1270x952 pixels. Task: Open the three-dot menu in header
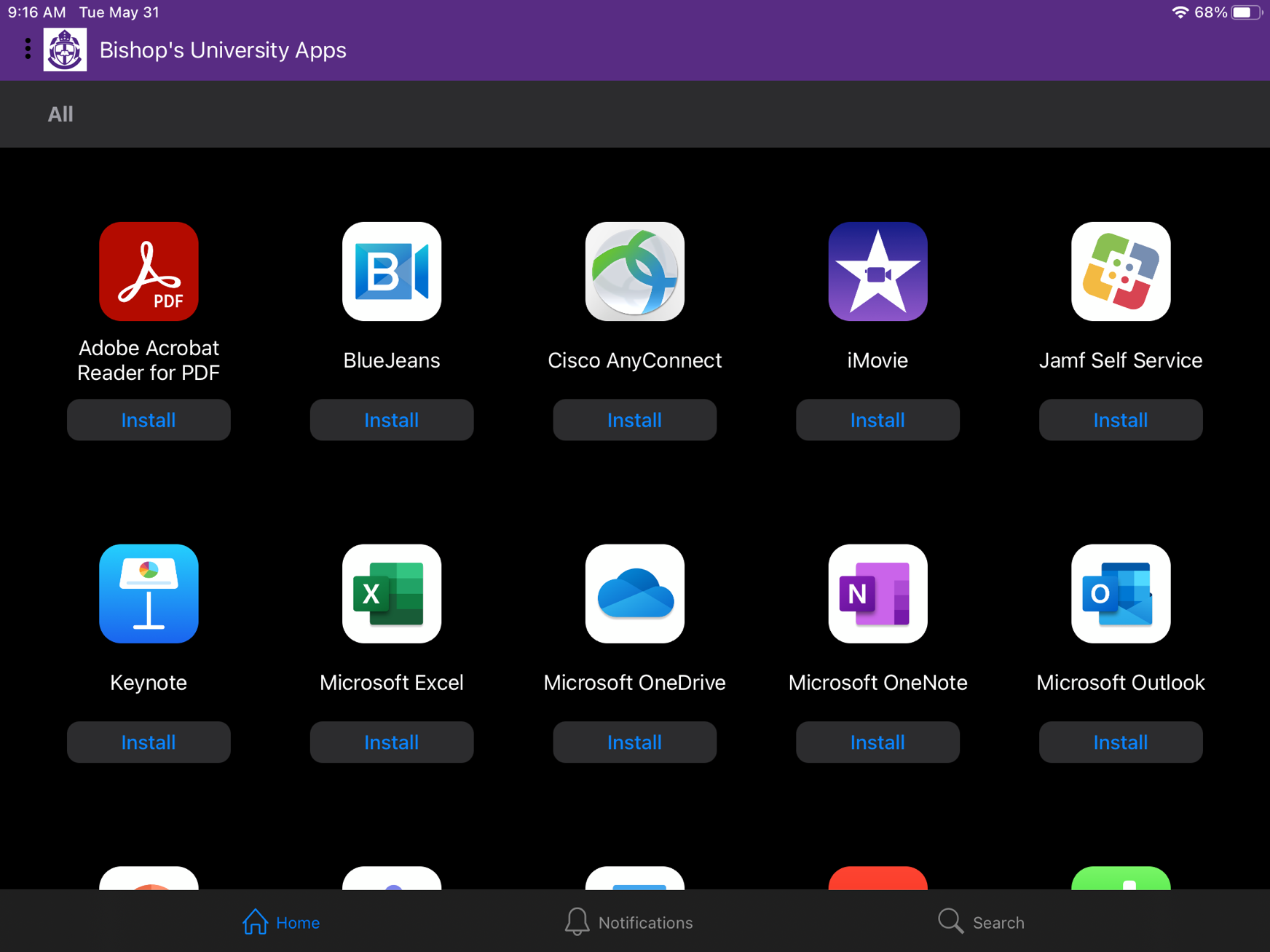coord(28,49)
